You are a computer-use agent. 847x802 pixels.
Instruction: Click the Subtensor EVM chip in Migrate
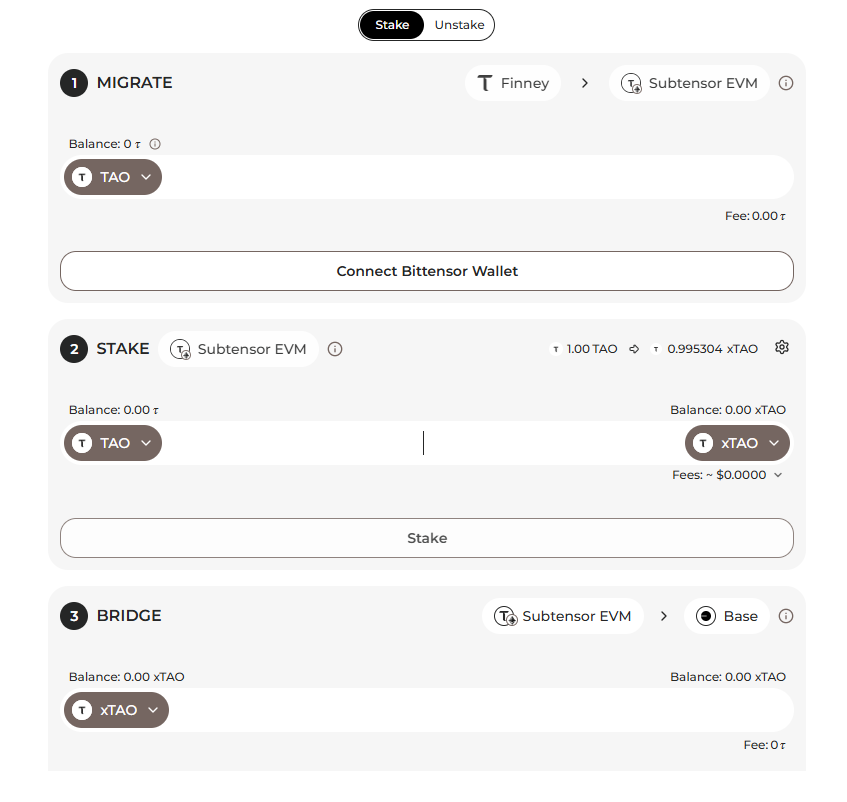point(689,83)
